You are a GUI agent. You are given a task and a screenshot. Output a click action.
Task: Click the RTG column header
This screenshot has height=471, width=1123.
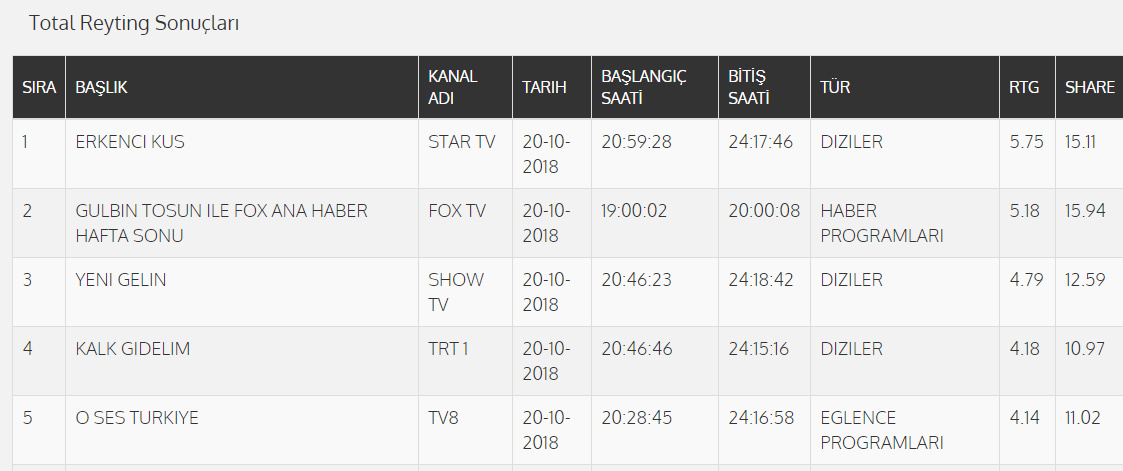pyautogui.click(x=1024, y=87)
